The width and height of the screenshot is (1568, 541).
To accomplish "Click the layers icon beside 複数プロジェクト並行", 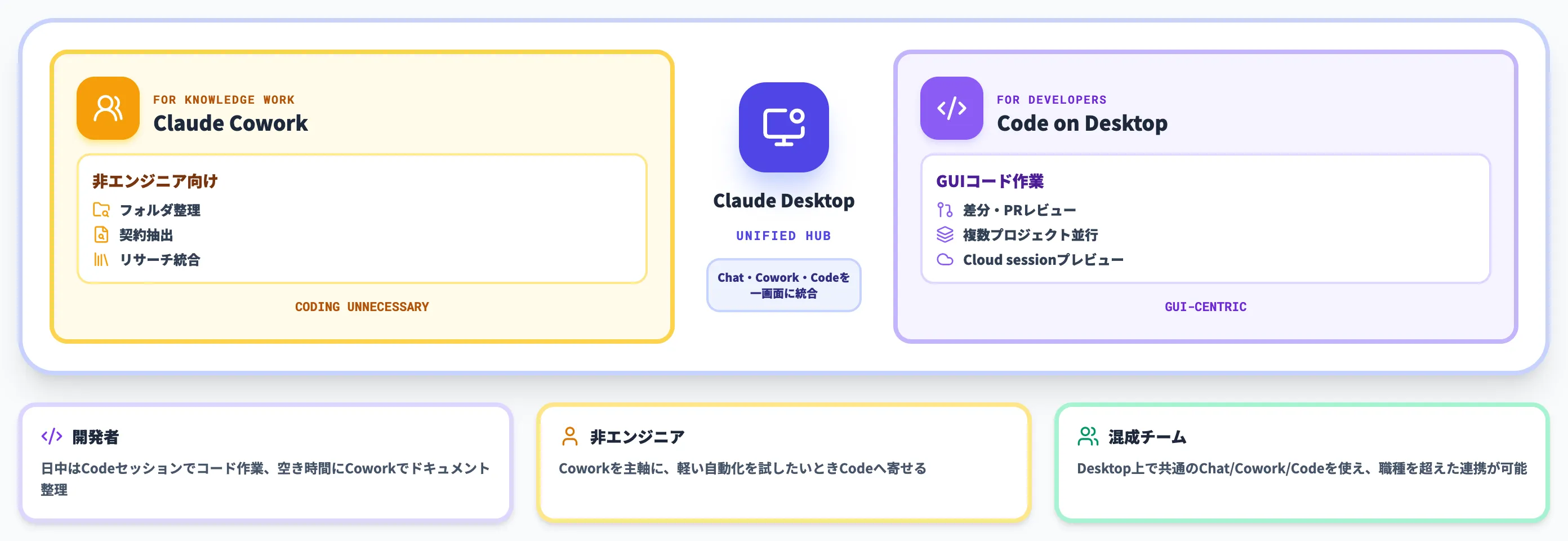I will point(945,234).
